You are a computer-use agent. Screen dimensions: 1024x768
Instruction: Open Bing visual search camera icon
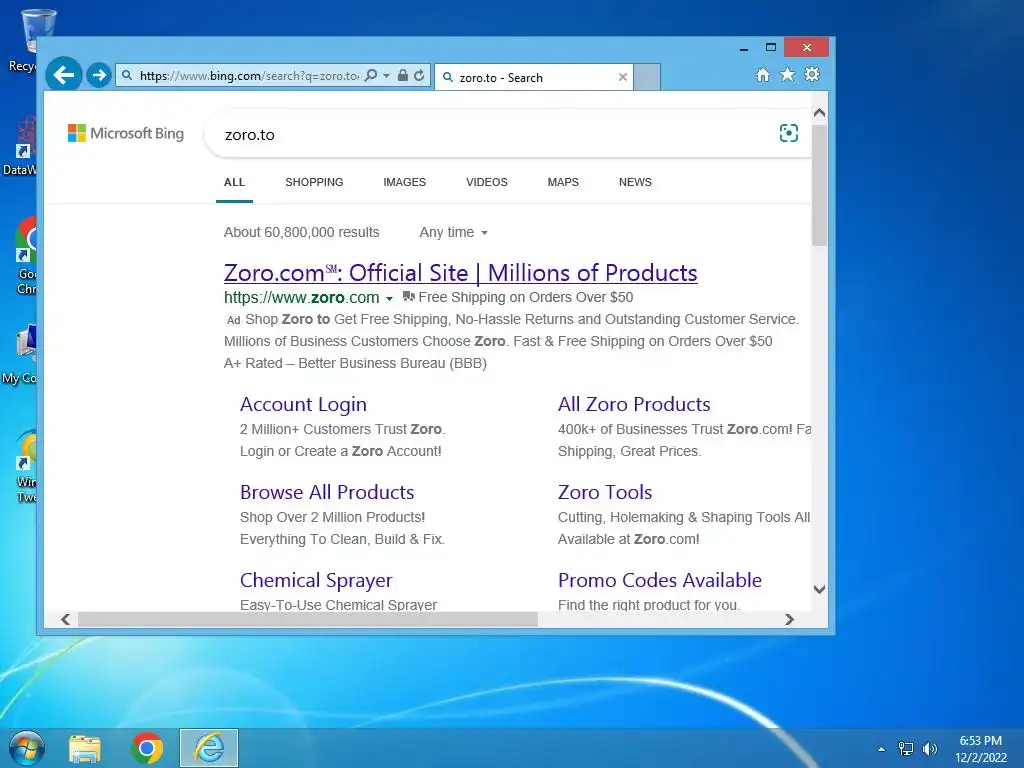click(789, 133)
